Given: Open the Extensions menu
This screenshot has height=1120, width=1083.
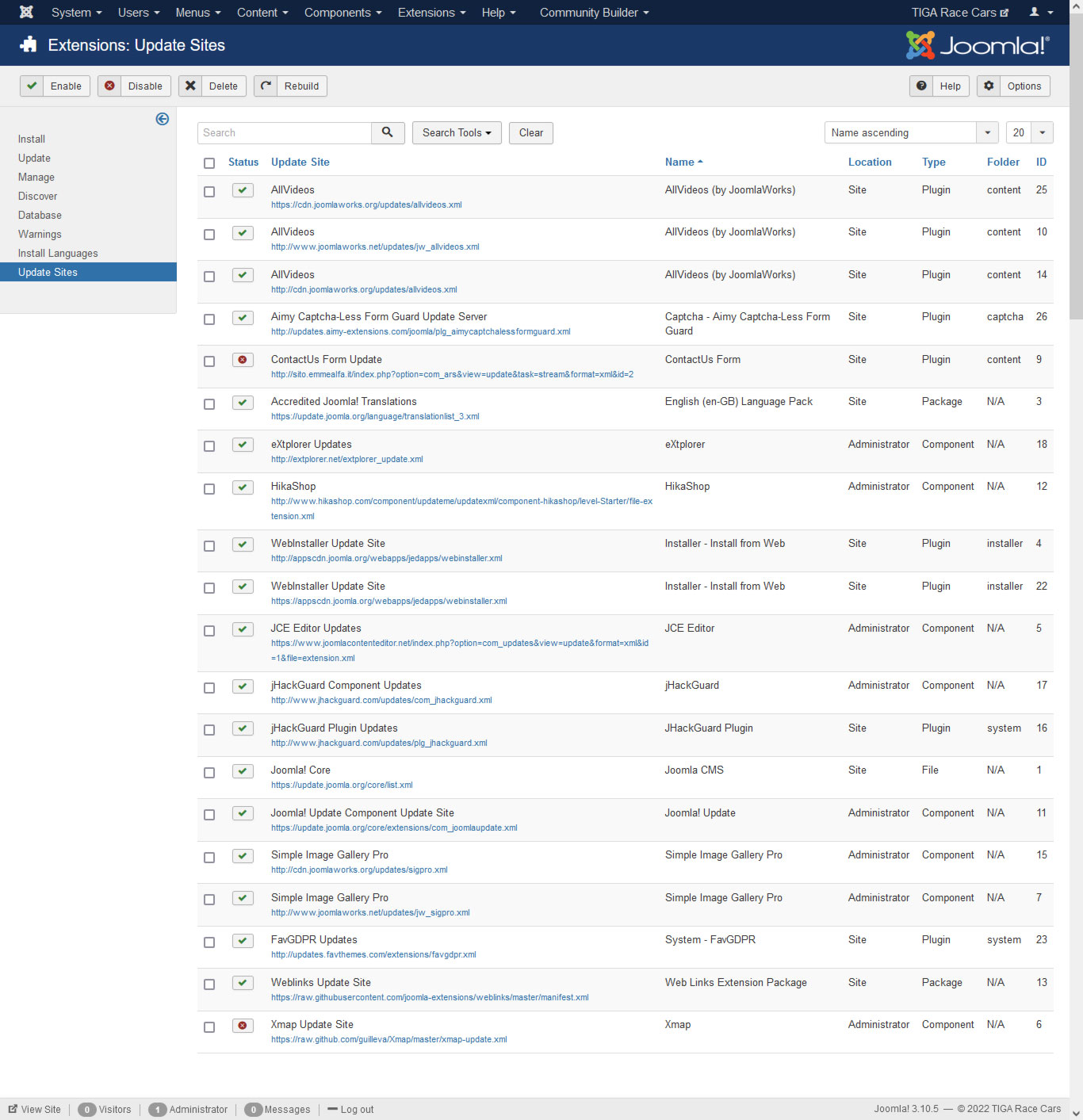Looking at the screenshot, I should point(432,12).
